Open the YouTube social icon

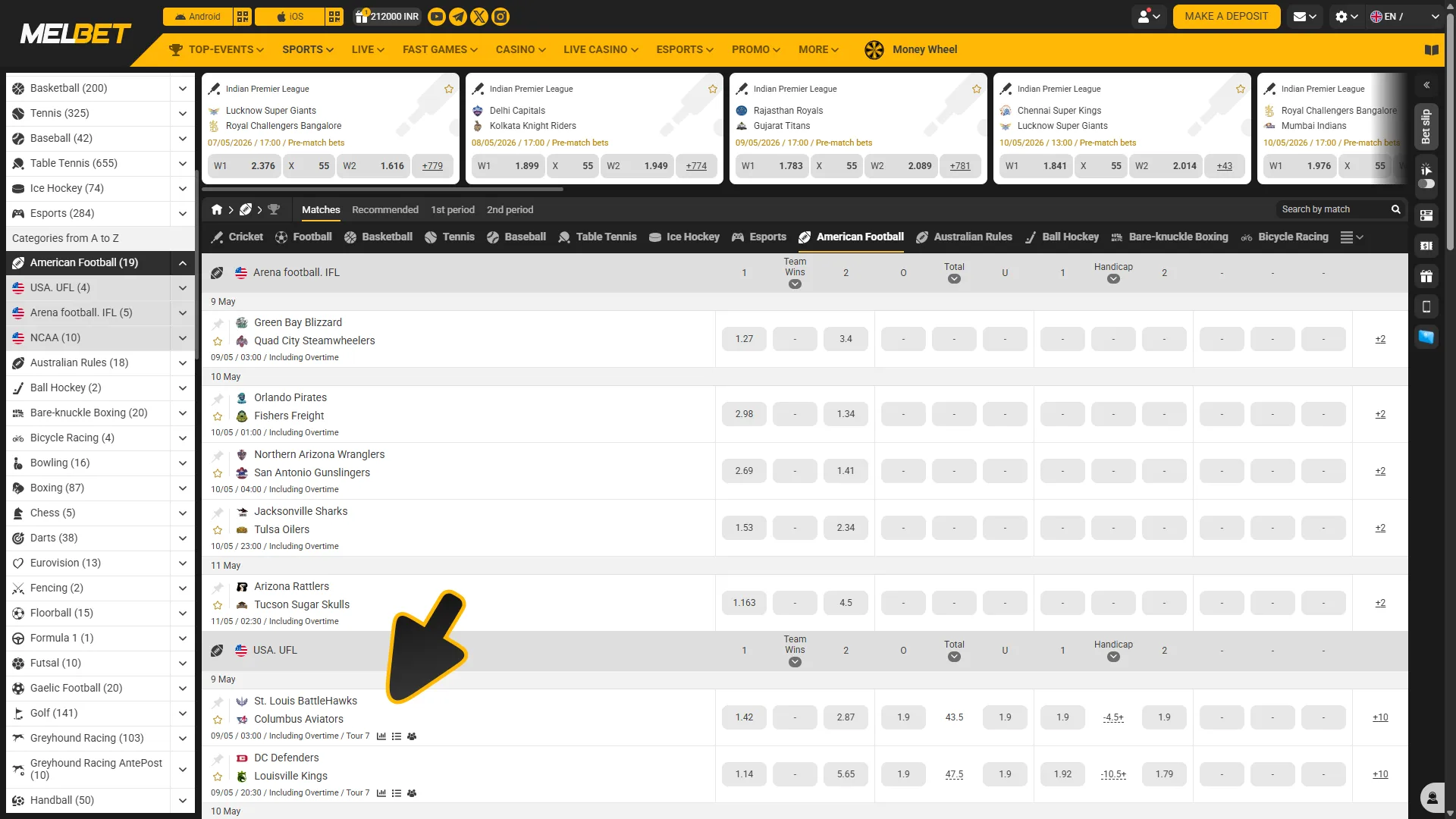[x=437, y=17]
